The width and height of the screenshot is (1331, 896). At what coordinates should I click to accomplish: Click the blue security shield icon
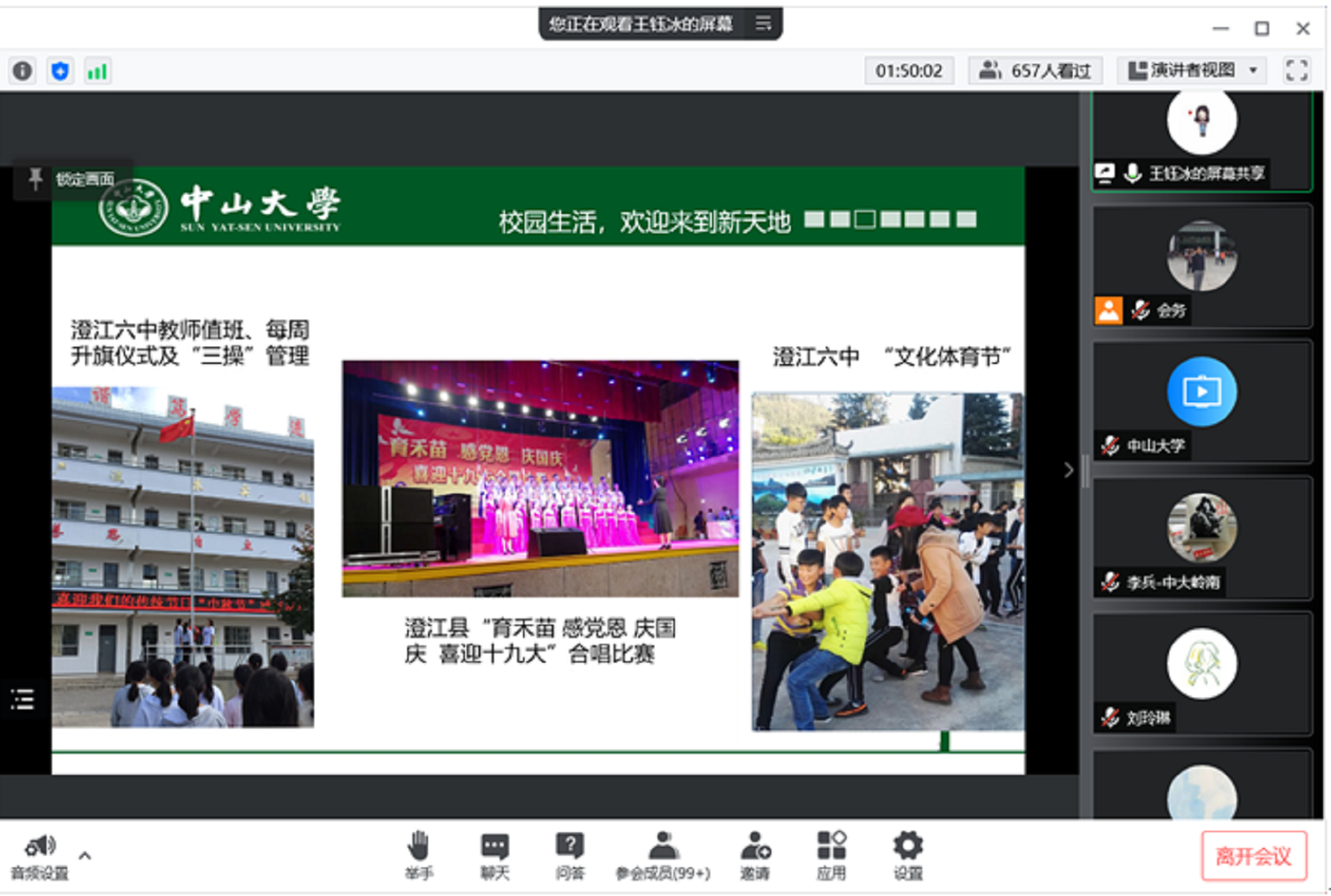click(x=61, y=71)
